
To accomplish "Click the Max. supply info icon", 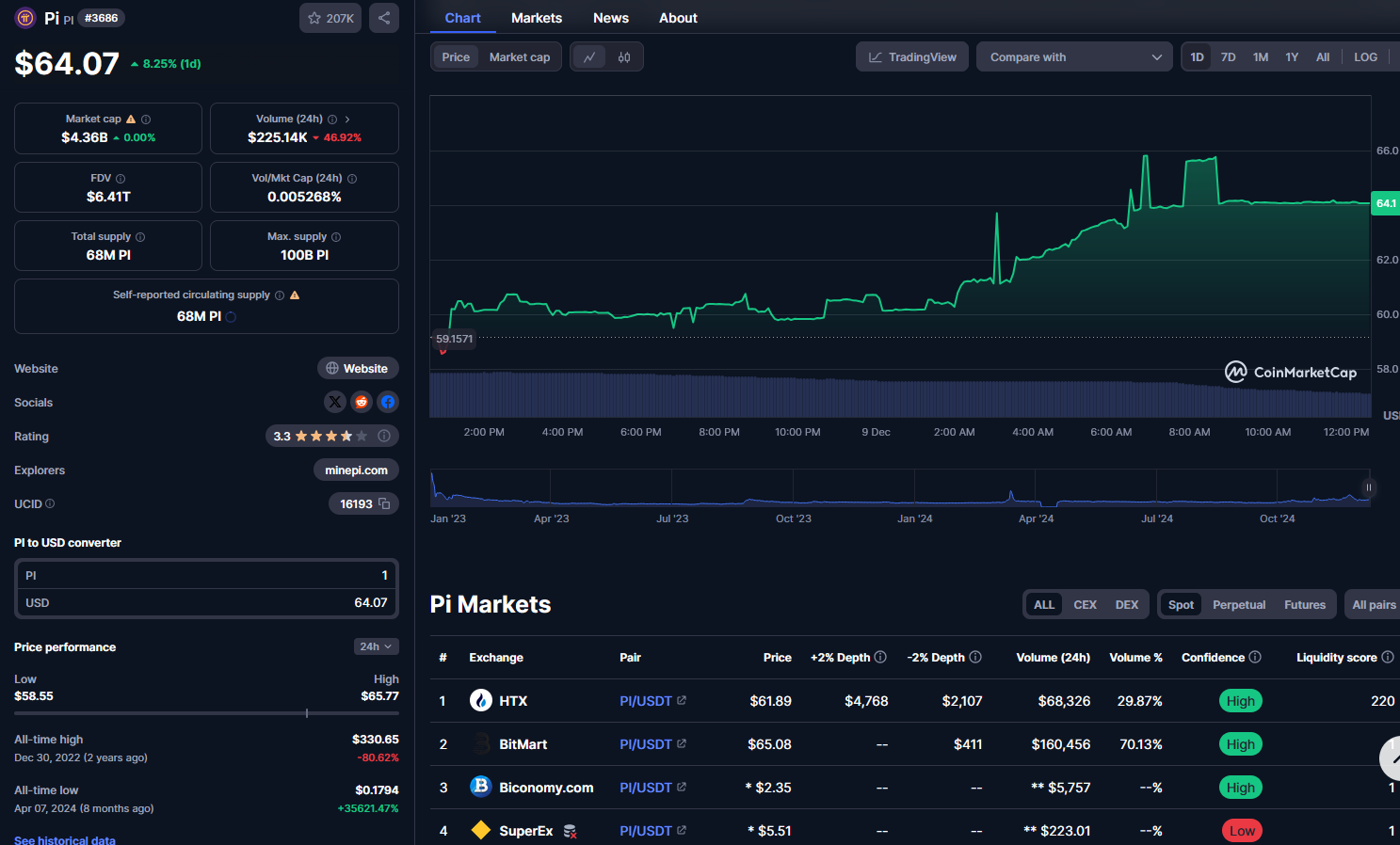I will point(336,237).
